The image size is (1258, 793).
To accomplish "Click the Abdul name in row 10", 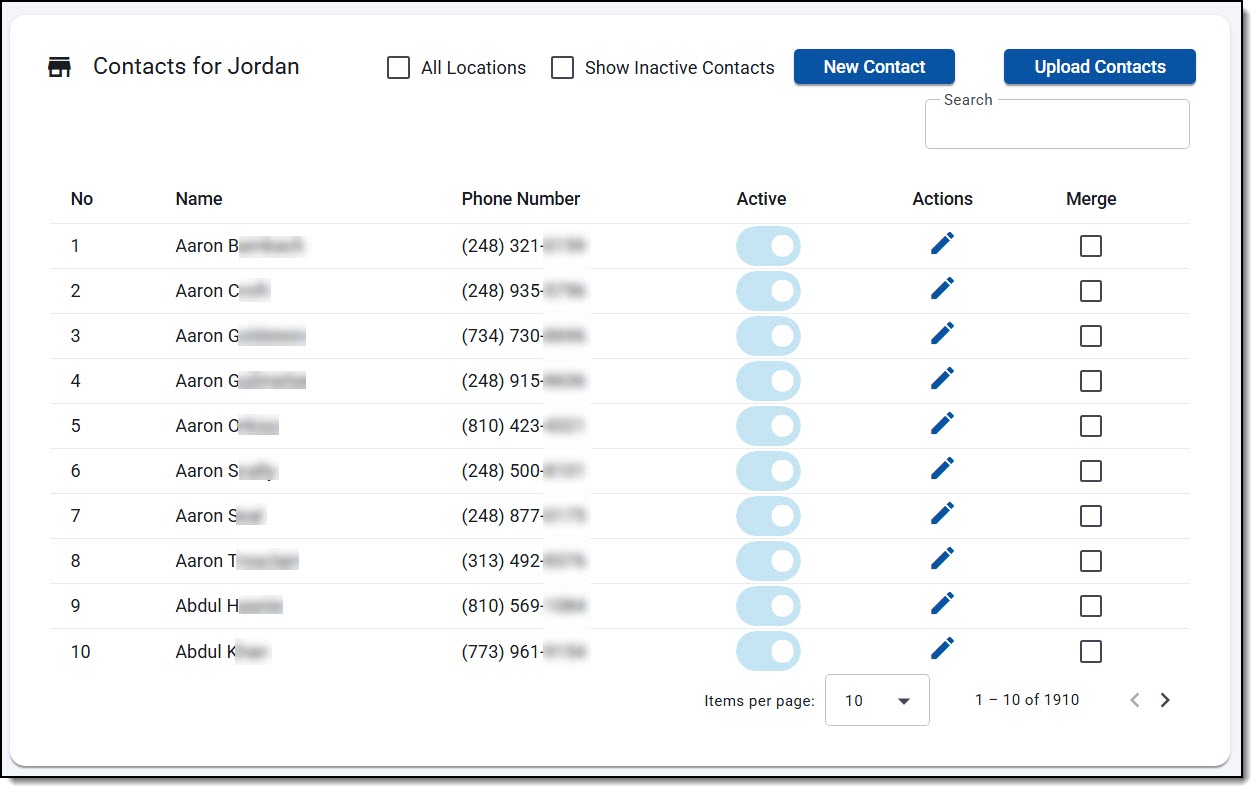I will click(223, 652).
